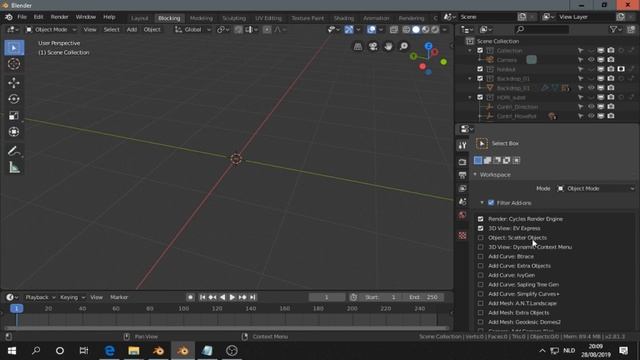Image resolution: width=640 pixels, height=360 pixels.
Task: Open Windows Start menu
Action: tap(11, 351)
